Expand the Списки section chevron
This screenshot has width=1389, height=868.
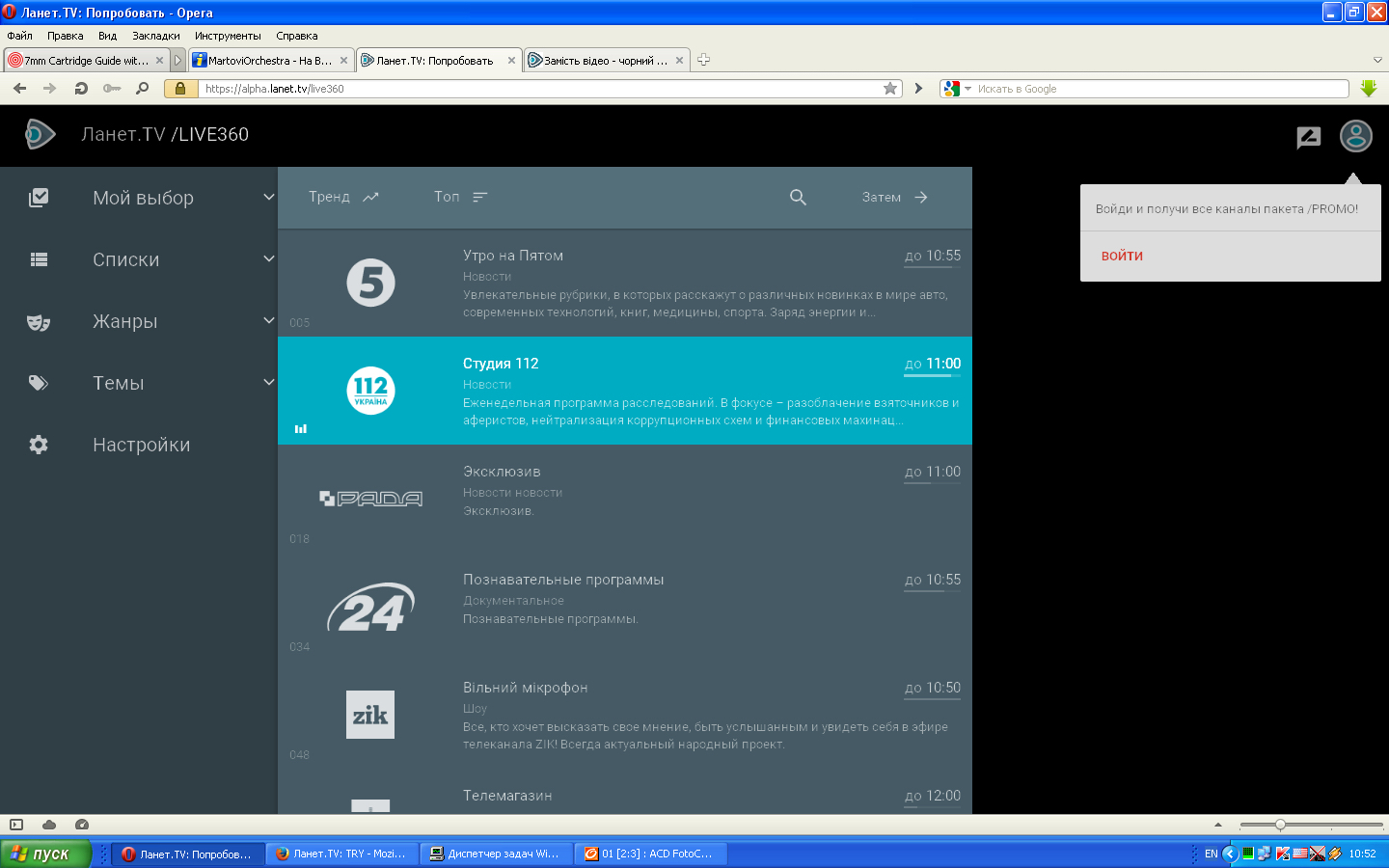pyautogui.click(x=268, y=258)
